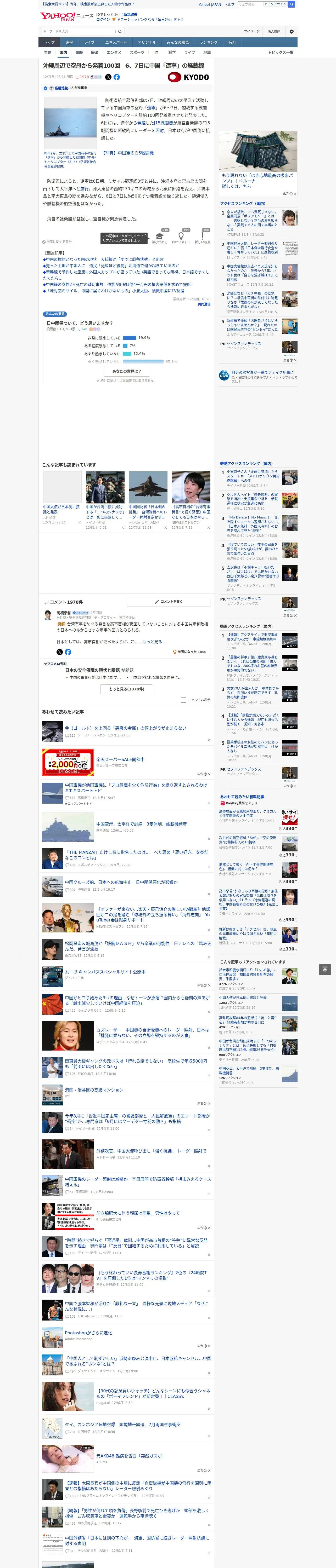336x1568 pixels.
Task: Open the トップ tab
Action: 49,43
